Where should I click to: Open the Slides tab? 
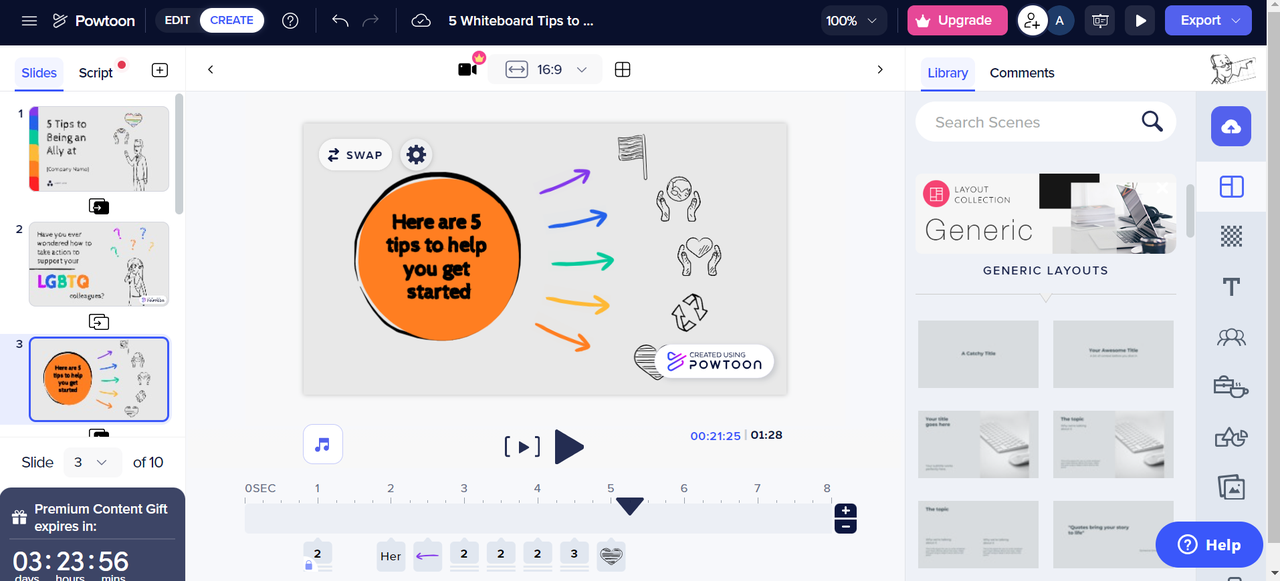coord(39,73)
